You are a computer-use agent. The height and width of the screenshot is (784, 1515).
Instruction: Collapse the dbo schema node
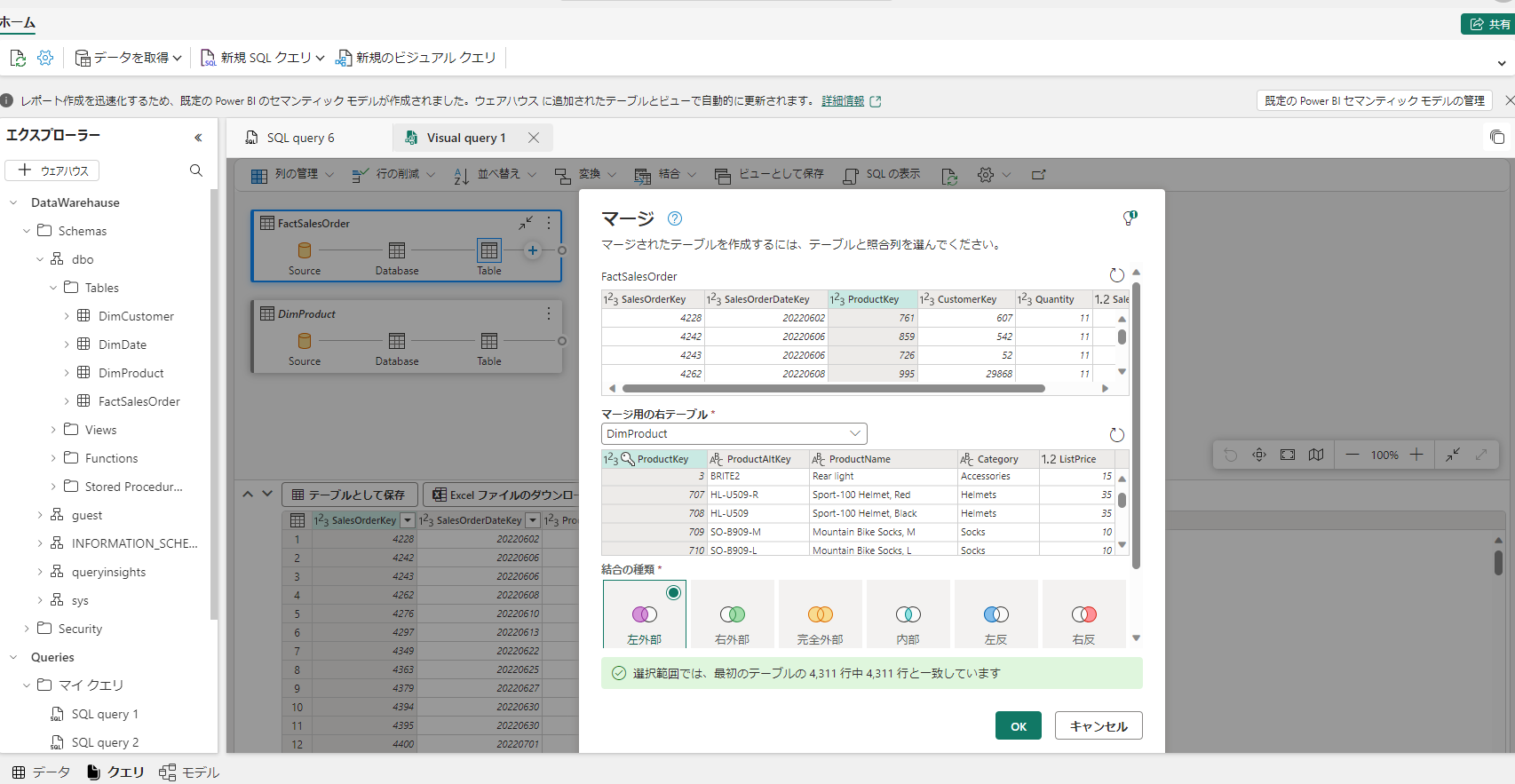40,259
